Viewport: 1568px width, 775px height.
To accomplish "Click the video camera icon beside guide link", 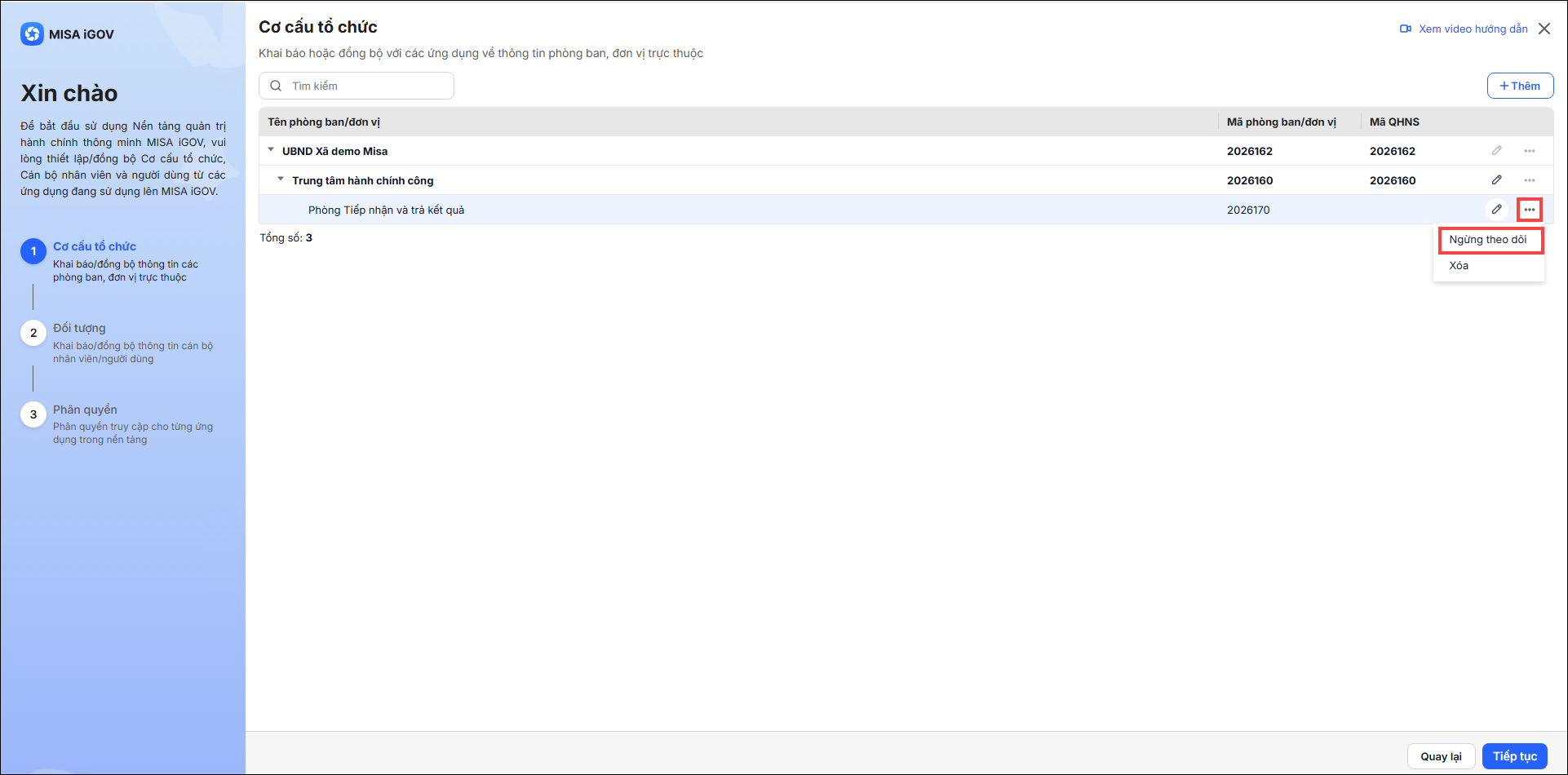I will [1406, 29].
